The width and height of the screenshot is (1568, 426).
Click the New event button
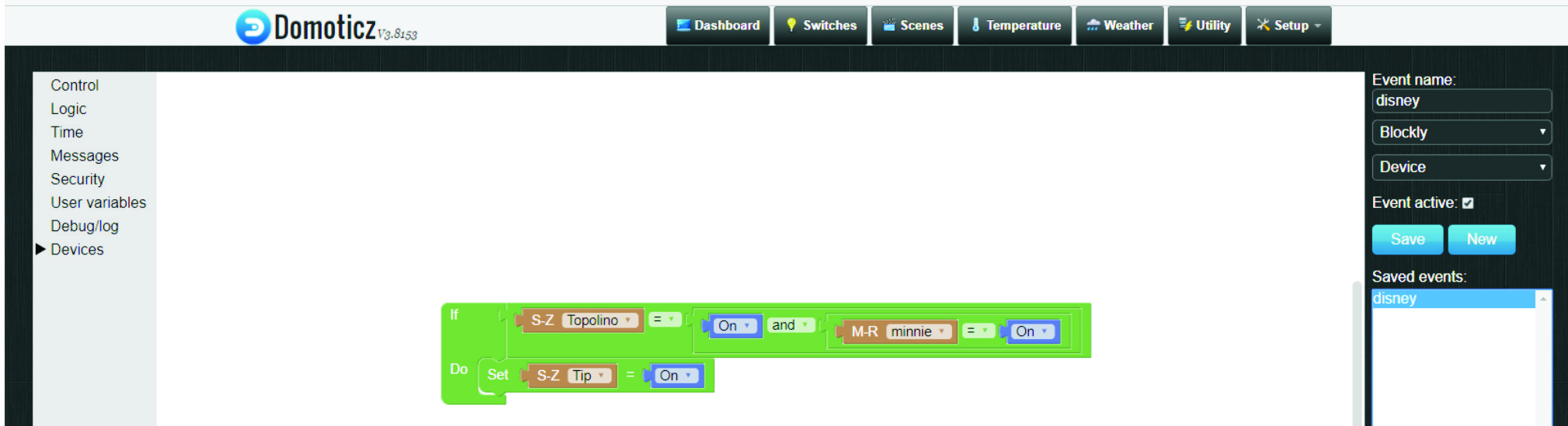(x=1481, y=240)
